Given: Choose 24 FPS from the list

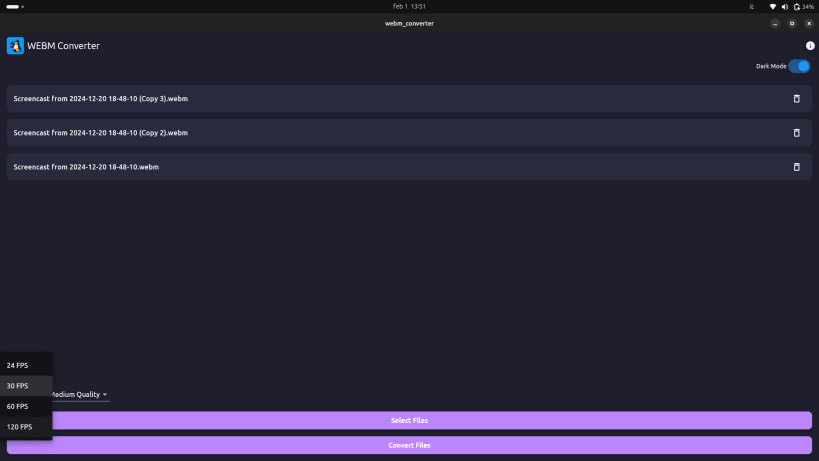Looking at the screenshot, I should click(x=26, y=365).
